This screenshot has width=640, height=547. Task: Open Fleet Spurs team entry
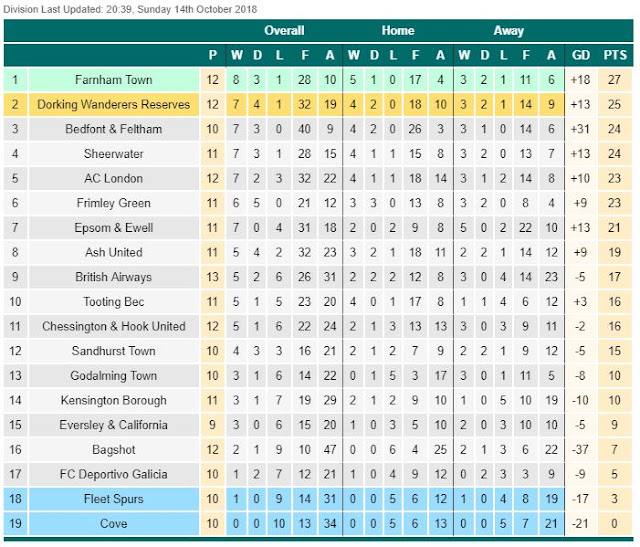114,499
